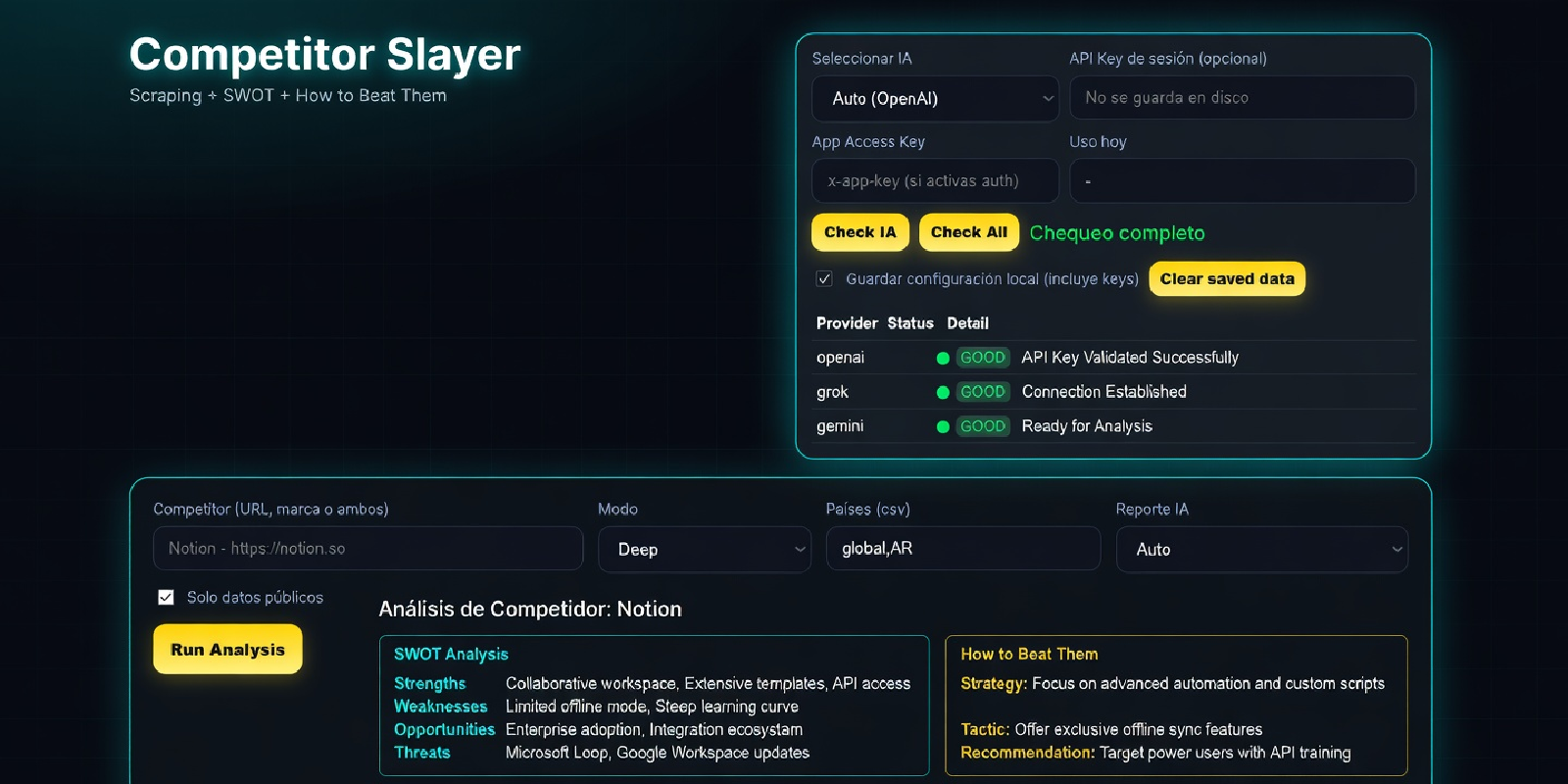This screenshot has height=784, width=1568.
Task: Click the 'Chequeo completo' status message
Action: 1117,233
